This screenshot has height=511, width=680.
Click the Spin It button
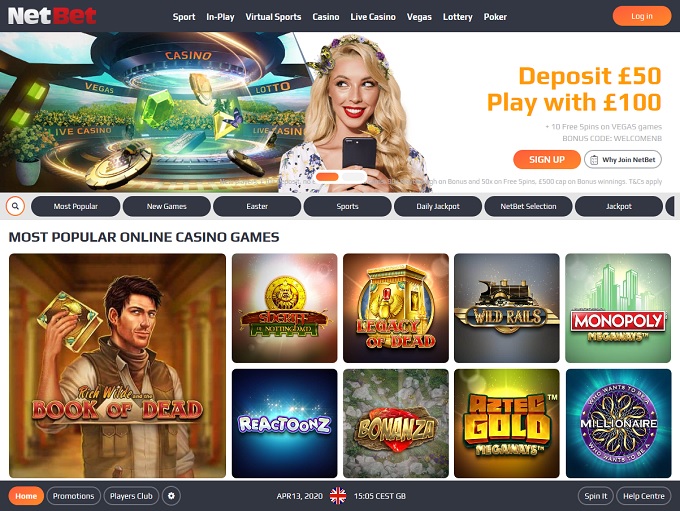[595, 496]
